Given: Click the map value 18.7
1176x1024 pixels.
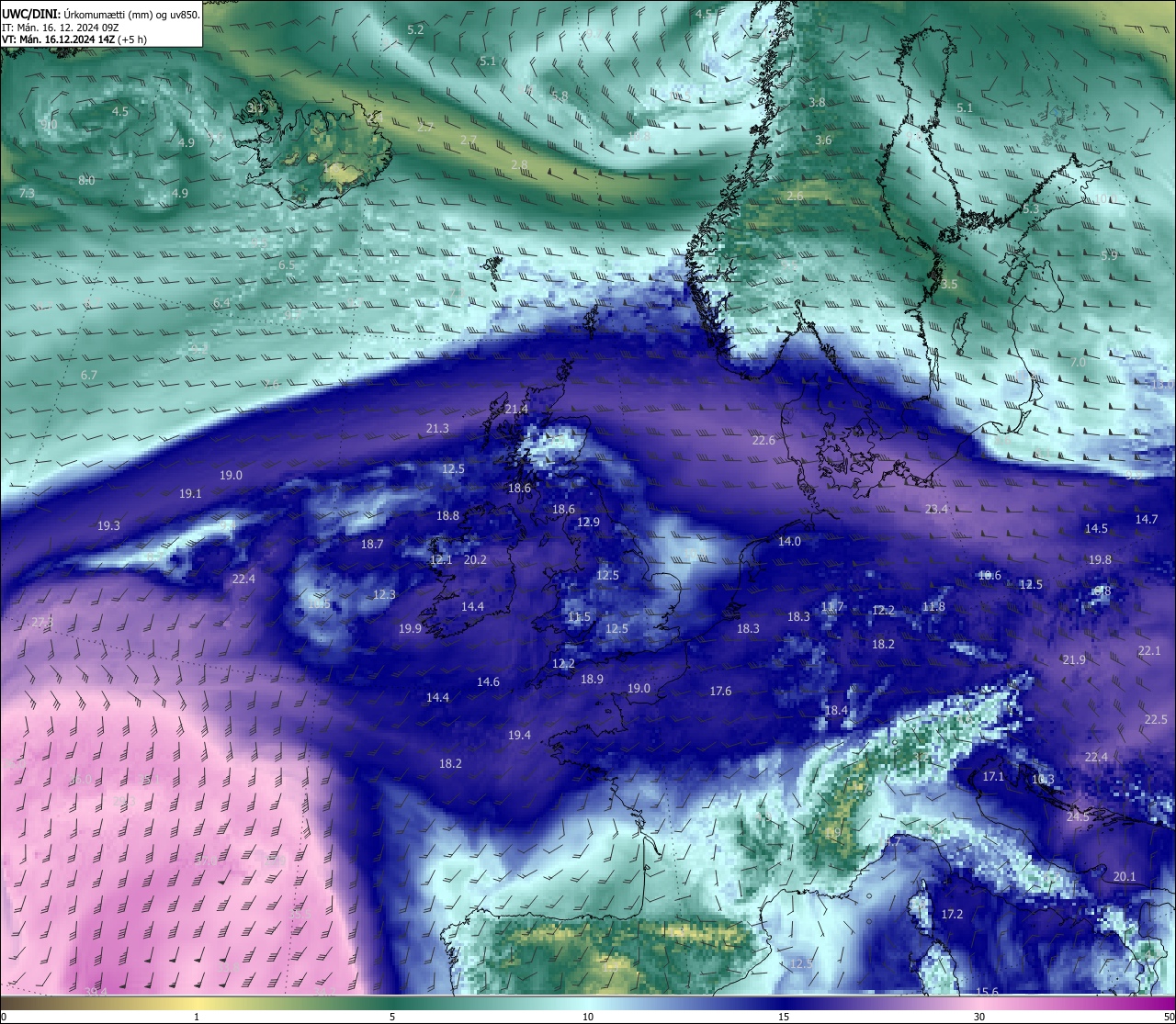Looking at the screenshot, I should [x=372, y=545].
